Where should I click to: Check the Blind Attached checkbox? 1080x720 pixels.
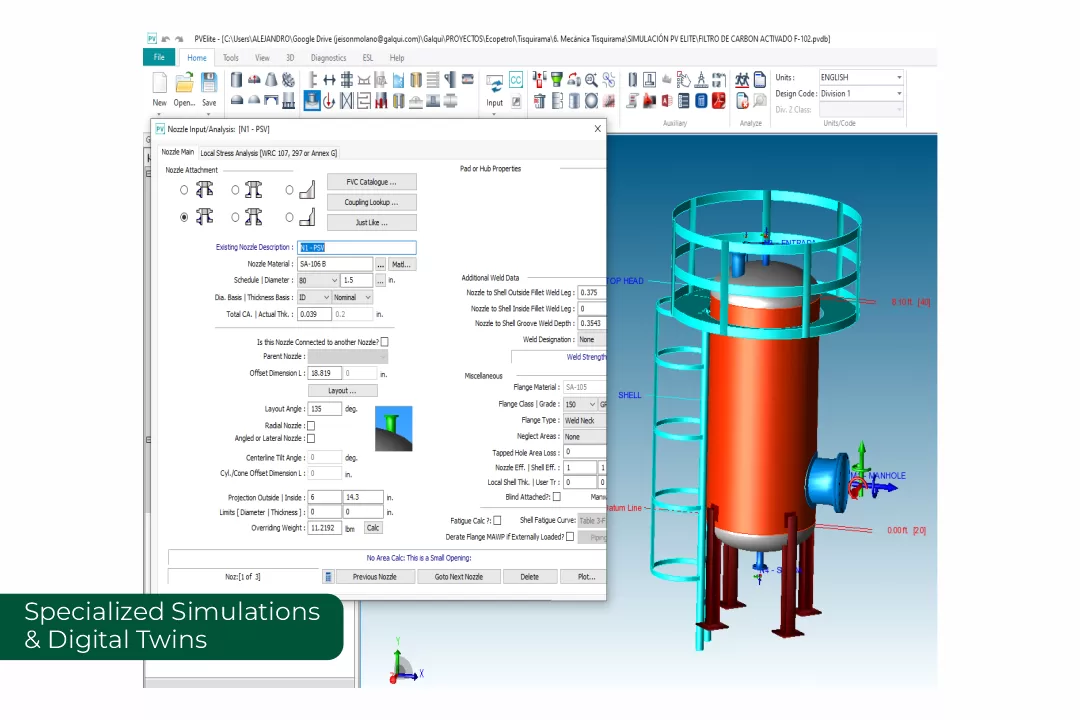557,497
